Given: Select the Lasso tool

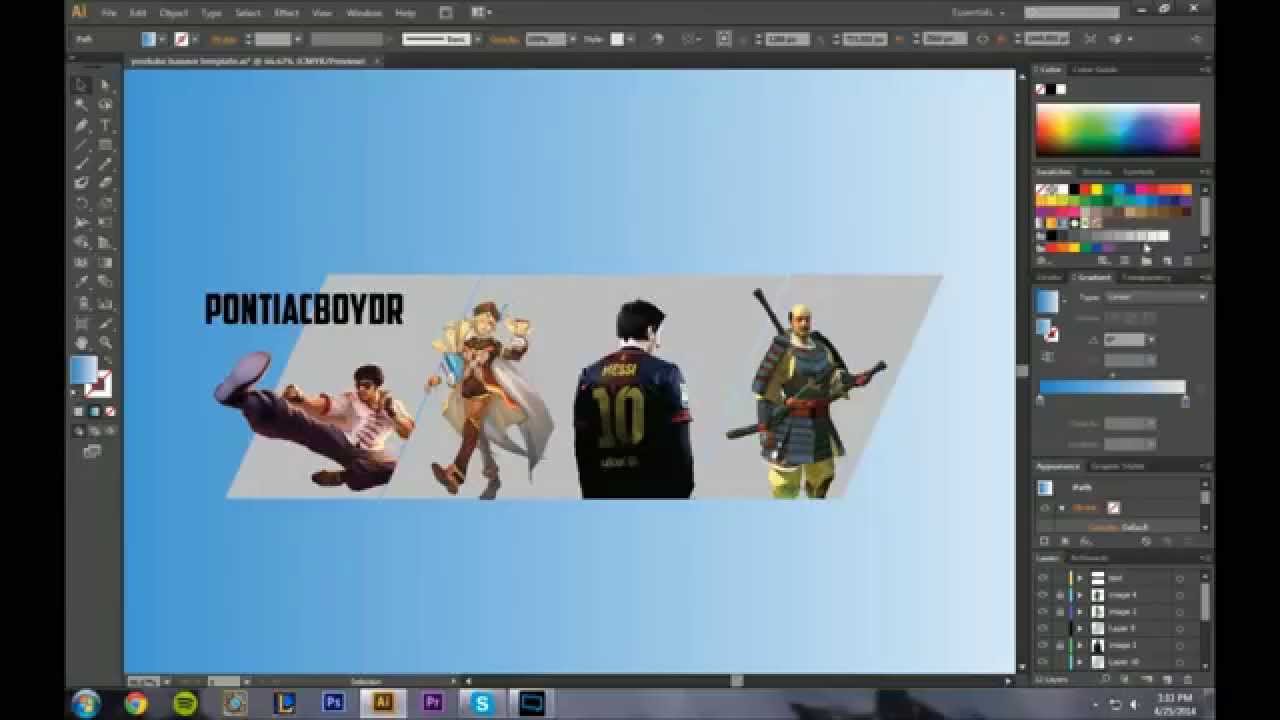Looking at the screenshot, I should [105, 105].
